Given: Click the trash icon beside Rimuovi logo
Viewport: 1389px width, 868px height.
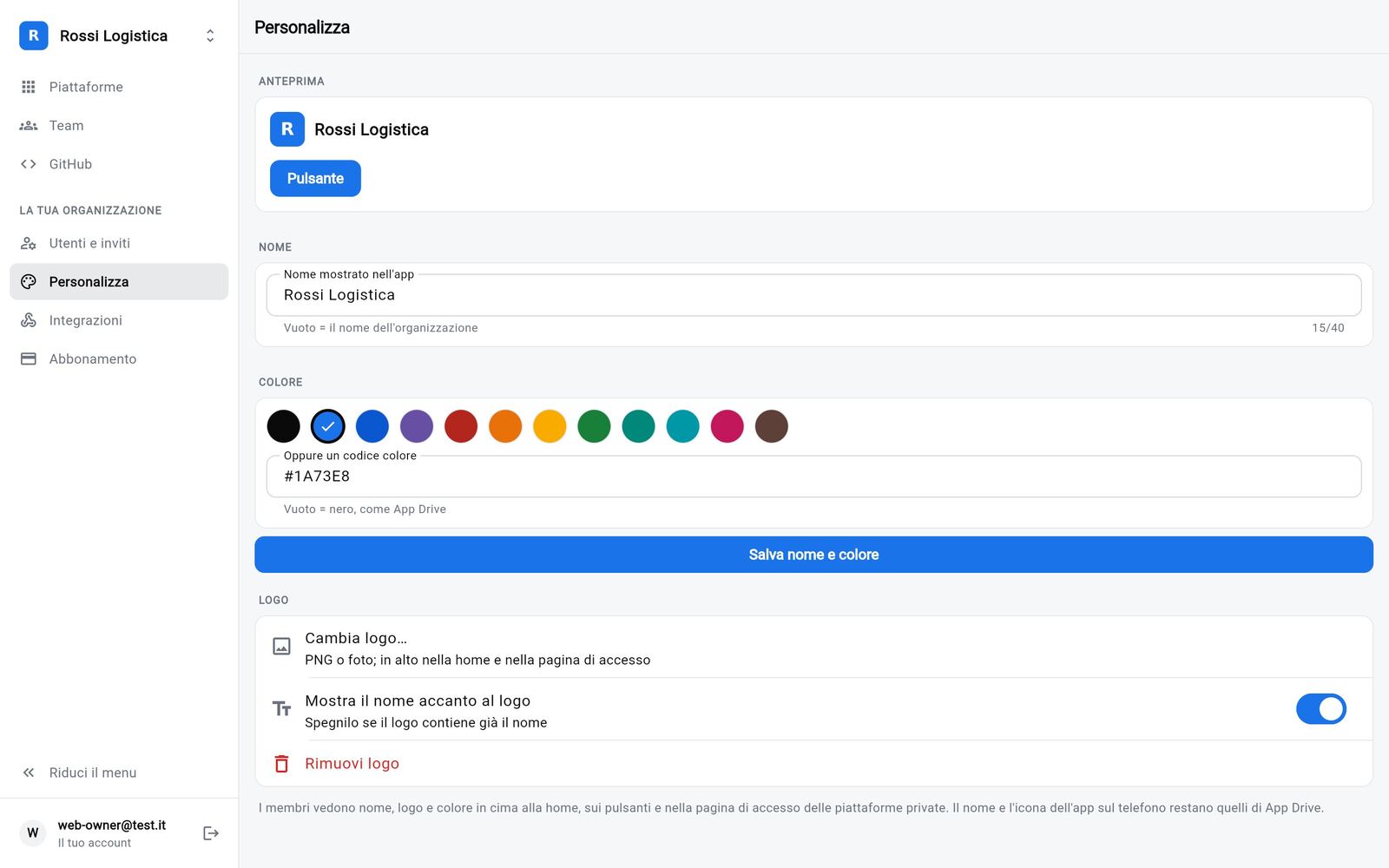Looking at the screenshot, I should (282, 764).
